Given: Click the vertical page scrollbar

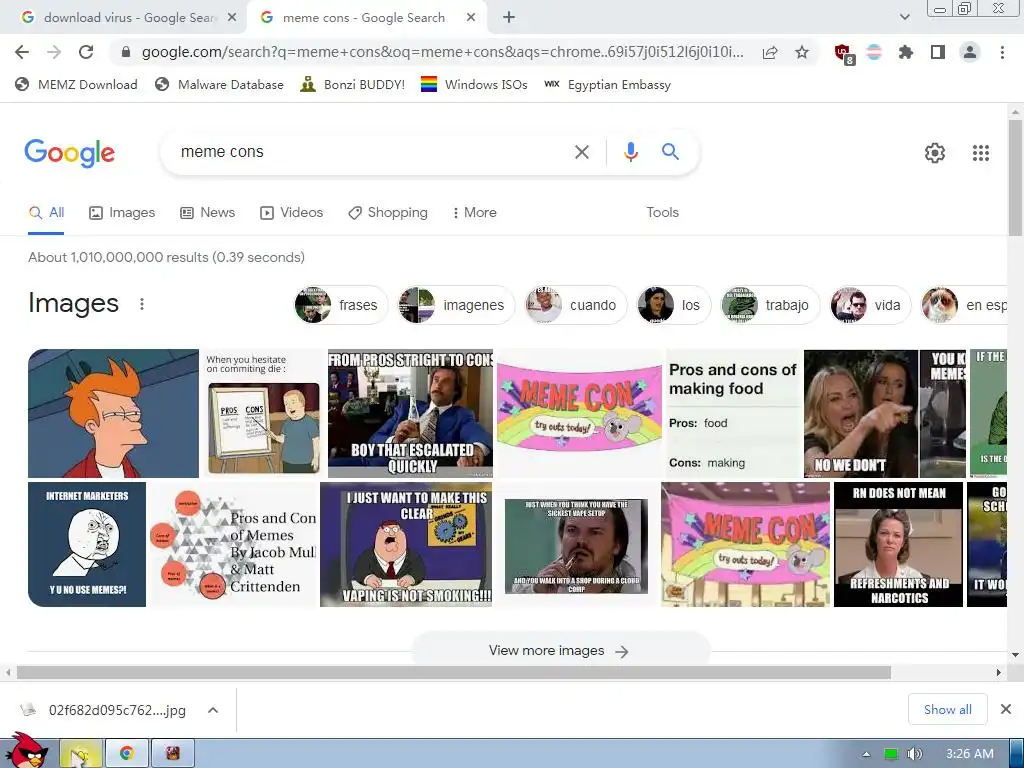Looking at the screenshot, I should (x=1016, y=176).
